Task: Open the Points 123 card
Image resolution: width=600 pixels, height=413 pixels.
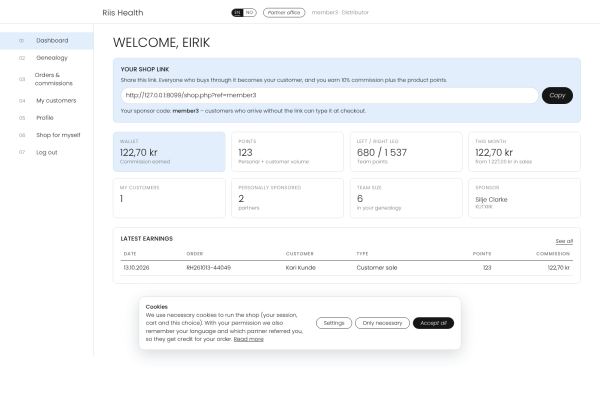Action: pos(287,152)
